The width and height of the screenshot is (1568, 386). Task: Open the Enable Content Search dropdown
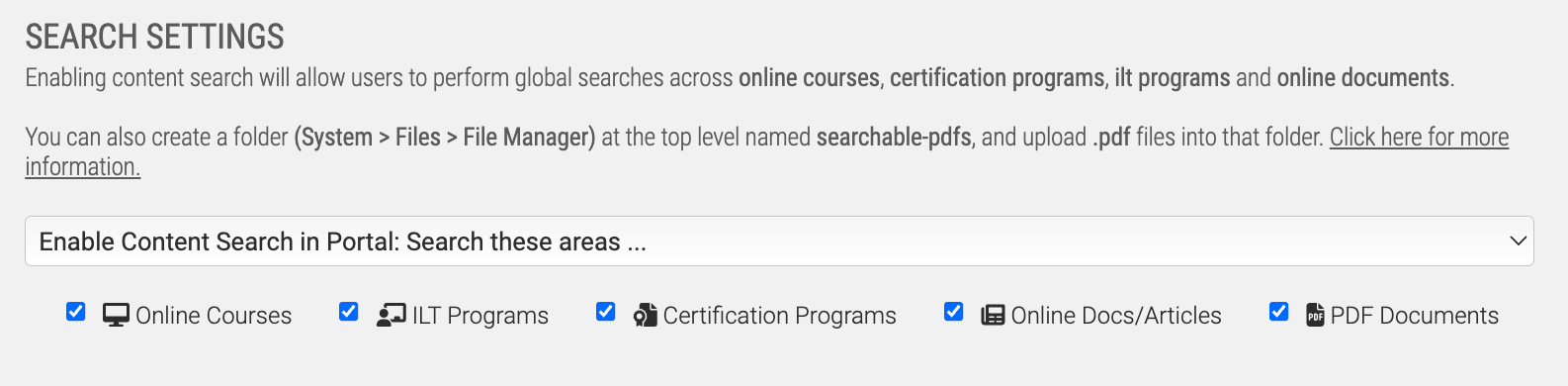[x=779, y=241]
